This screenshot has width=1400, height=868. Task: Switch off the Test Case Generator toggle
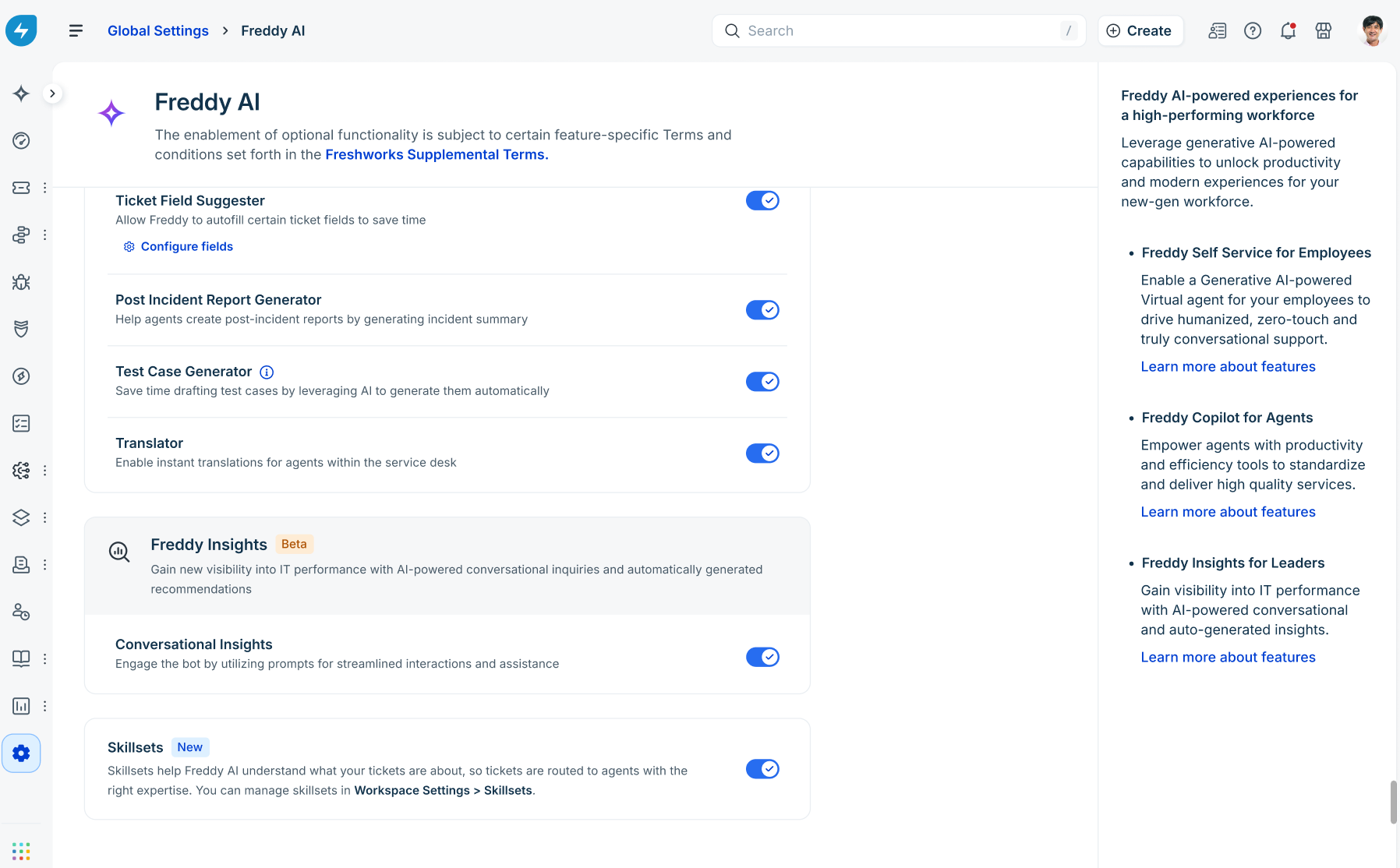point(762,382)
